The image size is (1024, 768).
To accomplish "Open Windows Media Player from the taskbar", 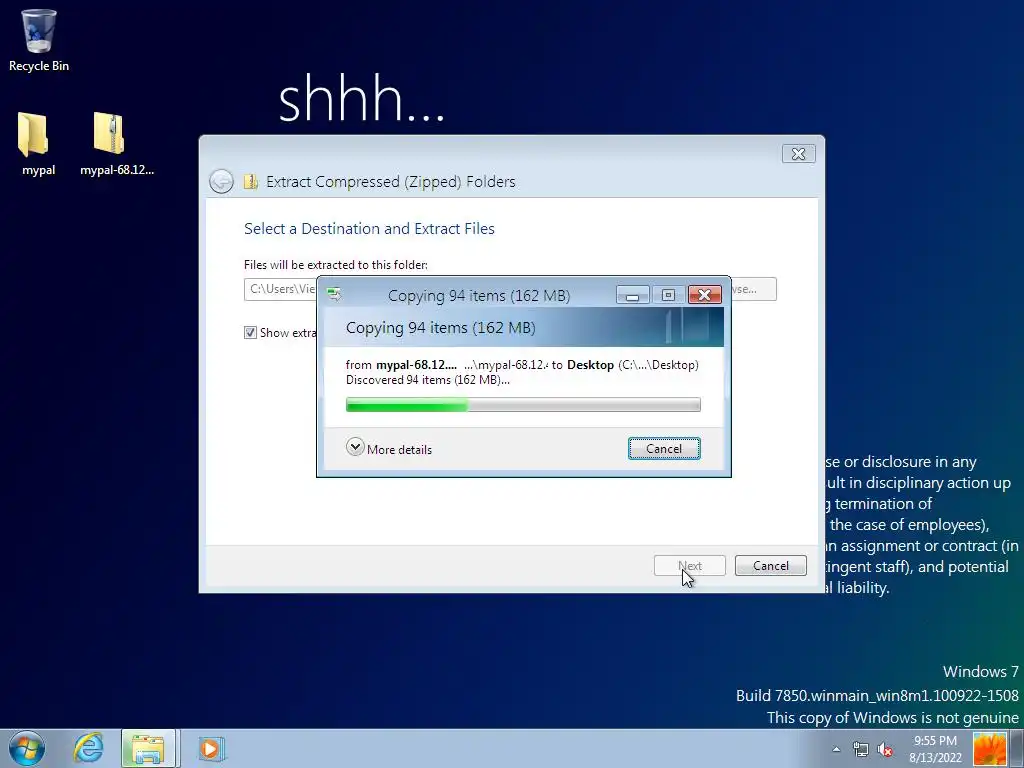I will pyautogui.click(x=210, y=748).
